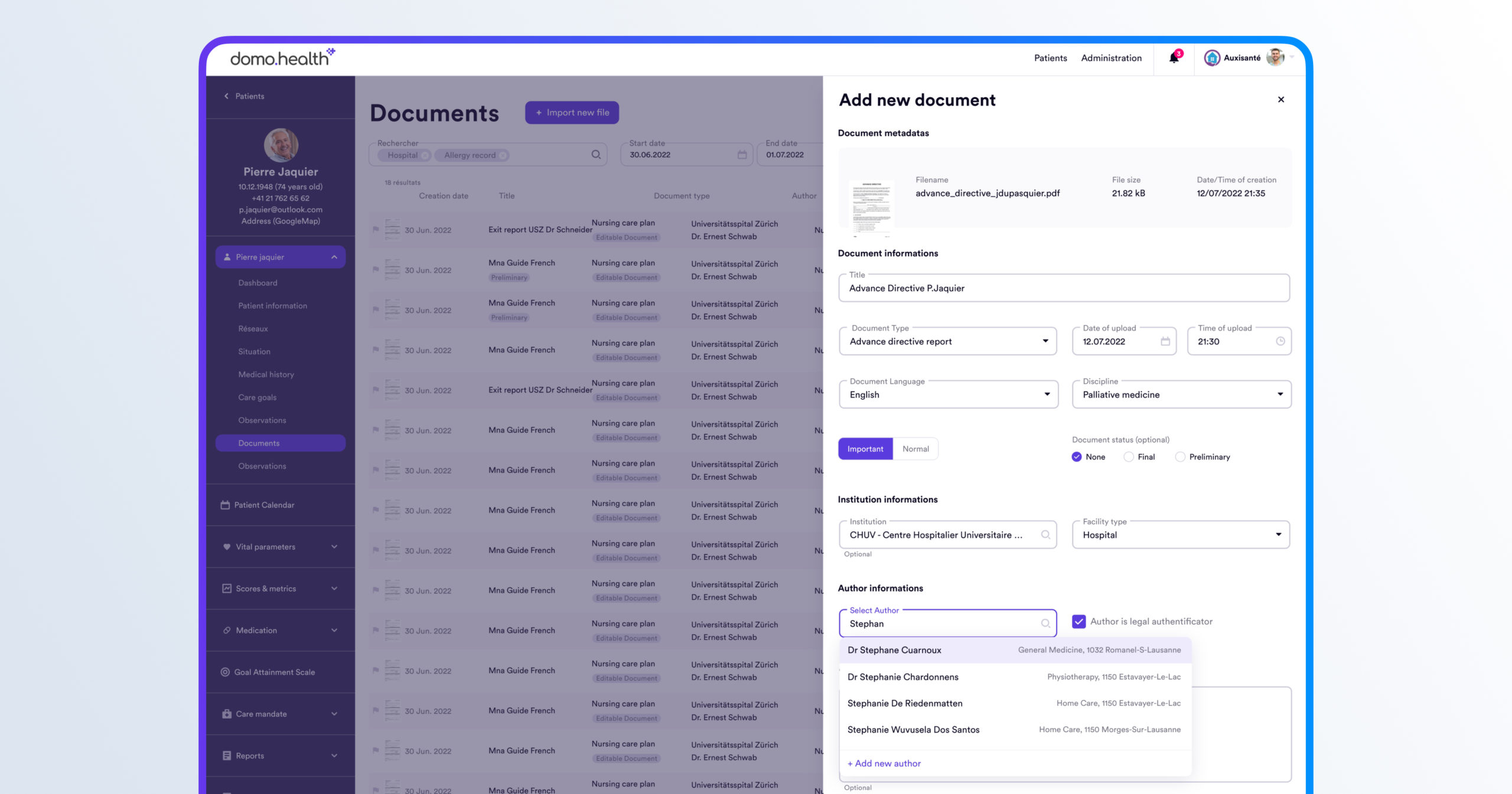Click the Goal Attainment Scale icon
This screenshot has height=794, width=1512.
click(x=225, y=672)
